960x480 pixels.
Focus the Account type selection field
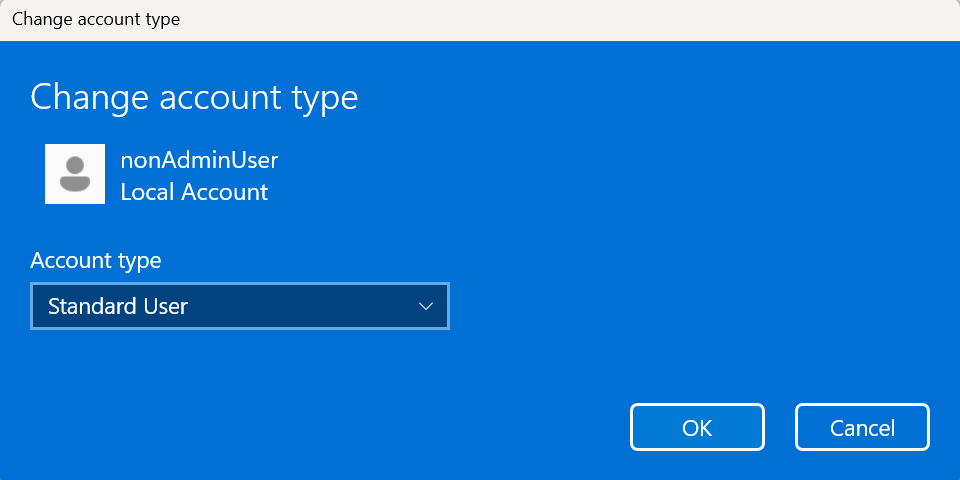click(240, 306)
